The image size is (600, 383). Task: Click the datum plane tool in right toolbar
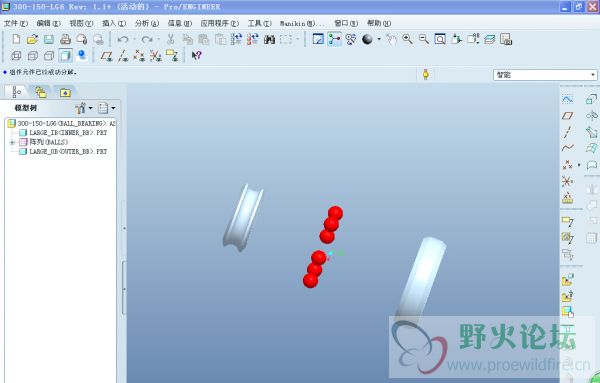point(567,116)
